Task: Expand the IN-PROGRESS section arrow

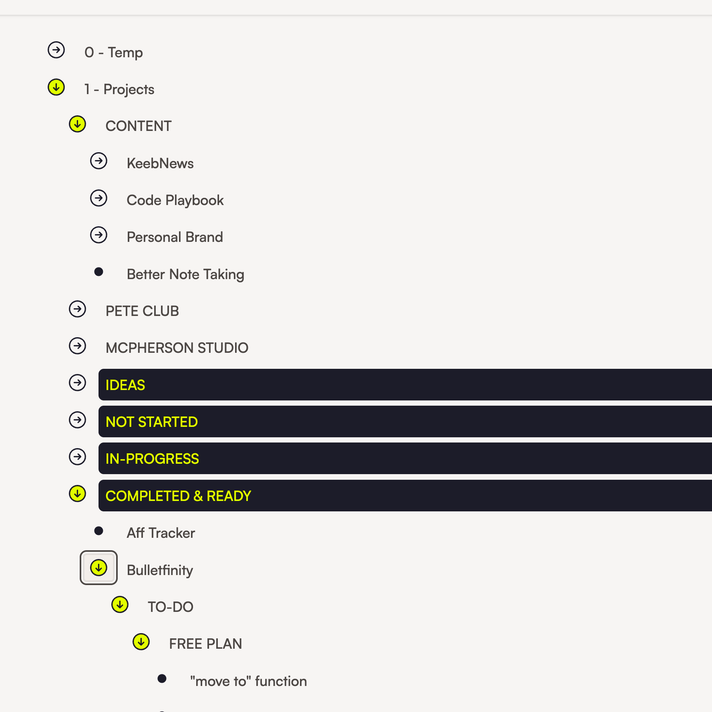Action: pos(77,458)
